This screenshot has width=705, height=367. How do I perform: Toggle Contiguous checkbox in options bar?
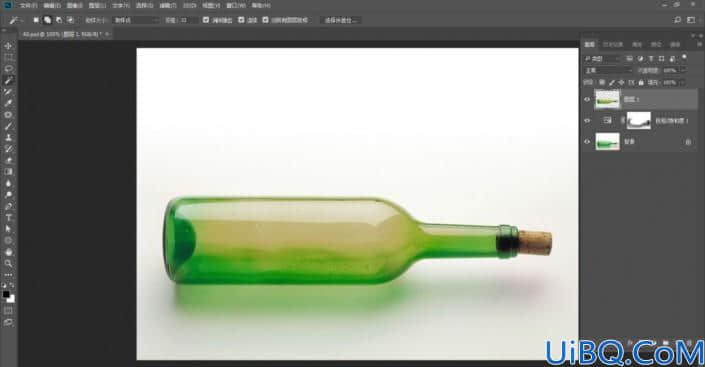pyautogui.click(x=241, y=20)
